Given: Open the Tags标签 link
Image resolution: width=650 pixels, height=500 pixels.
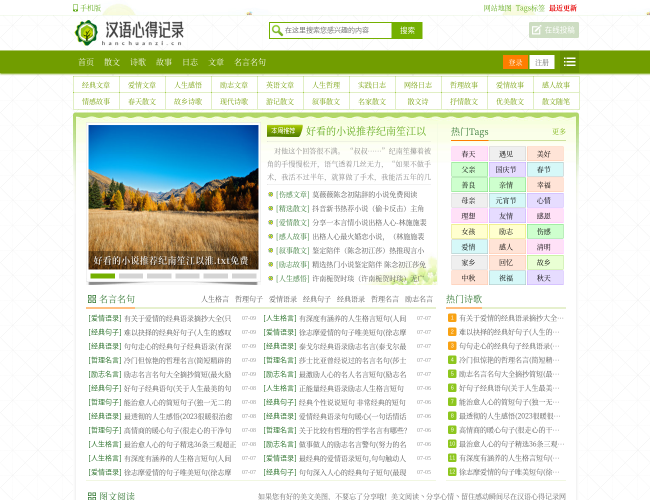Looking at the screenshot, I should click(x=530, y=8).
